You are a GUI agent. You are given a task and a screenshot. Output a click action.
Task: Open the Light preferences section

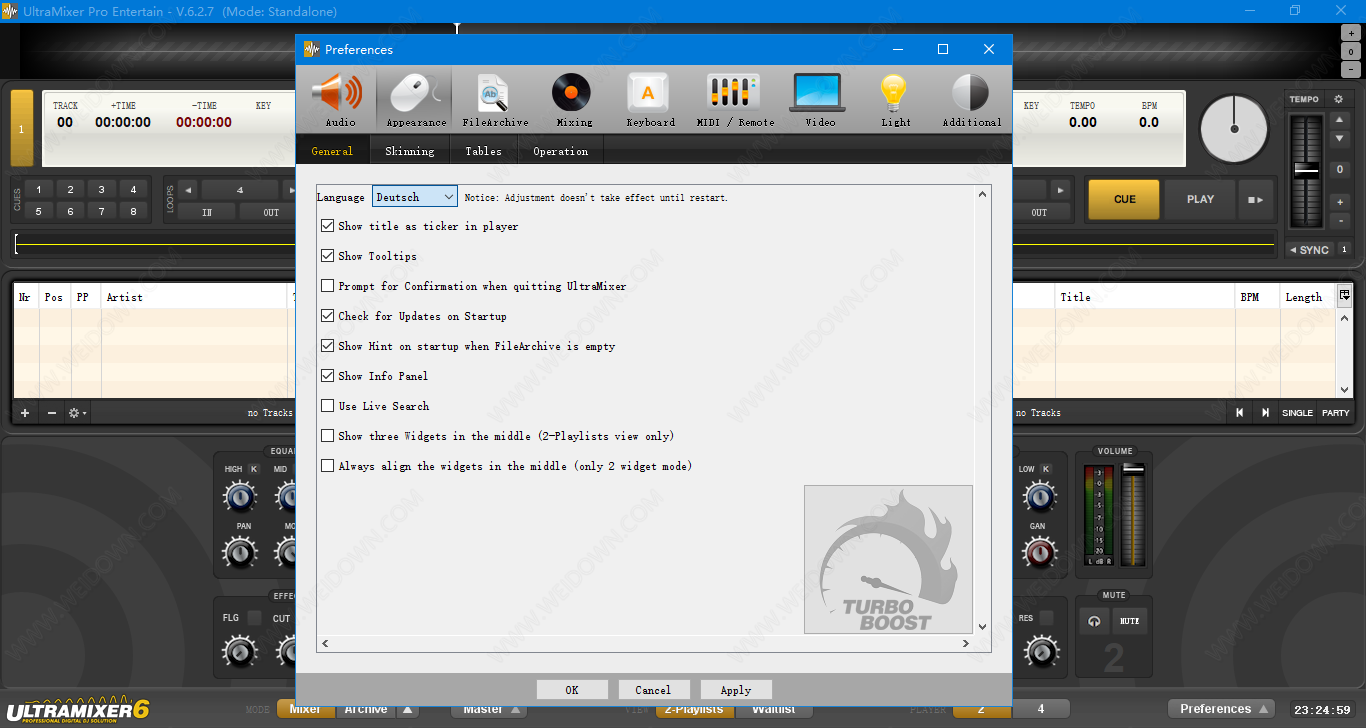coord(895,100)
